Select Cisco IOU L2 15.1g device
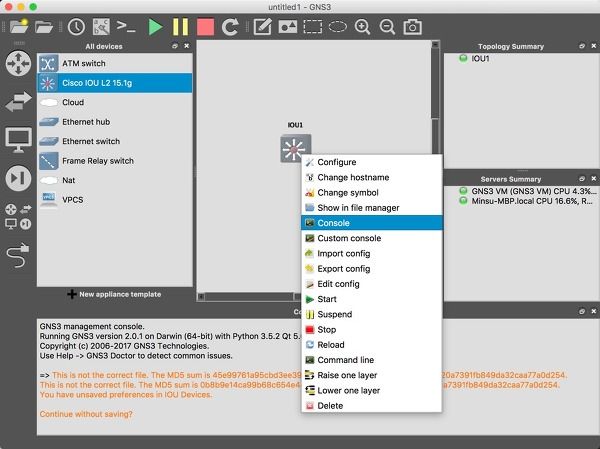Viewport: 600px width, 449px height. coord(115,83)
